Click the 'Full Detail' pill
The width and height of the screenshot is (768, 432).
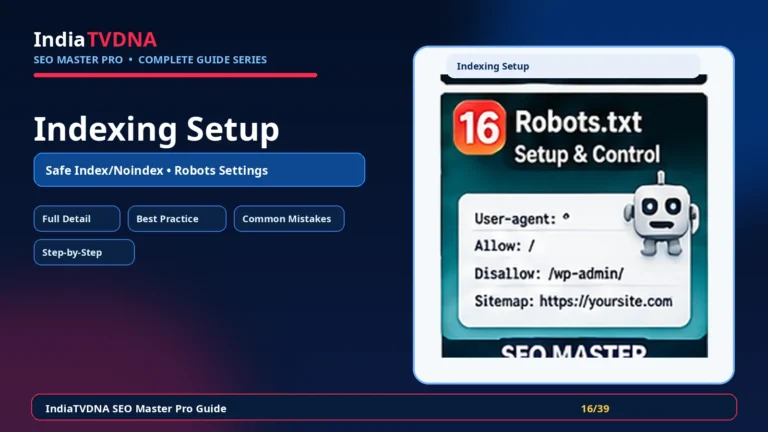coord(77,218)
